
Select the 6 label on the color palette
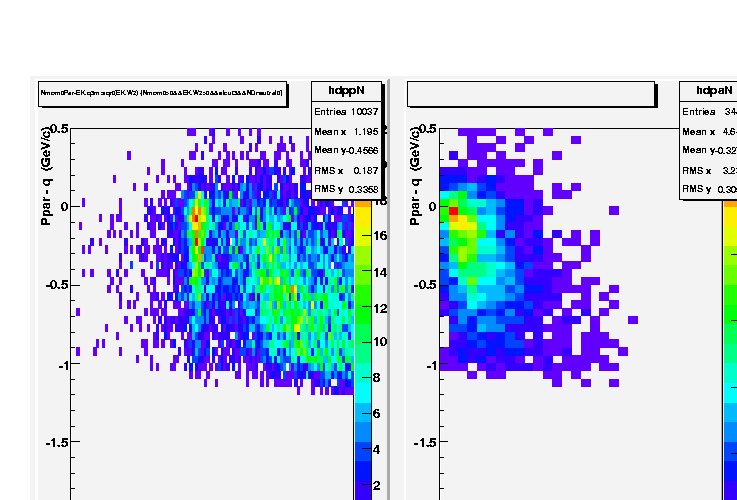(376, 414)
